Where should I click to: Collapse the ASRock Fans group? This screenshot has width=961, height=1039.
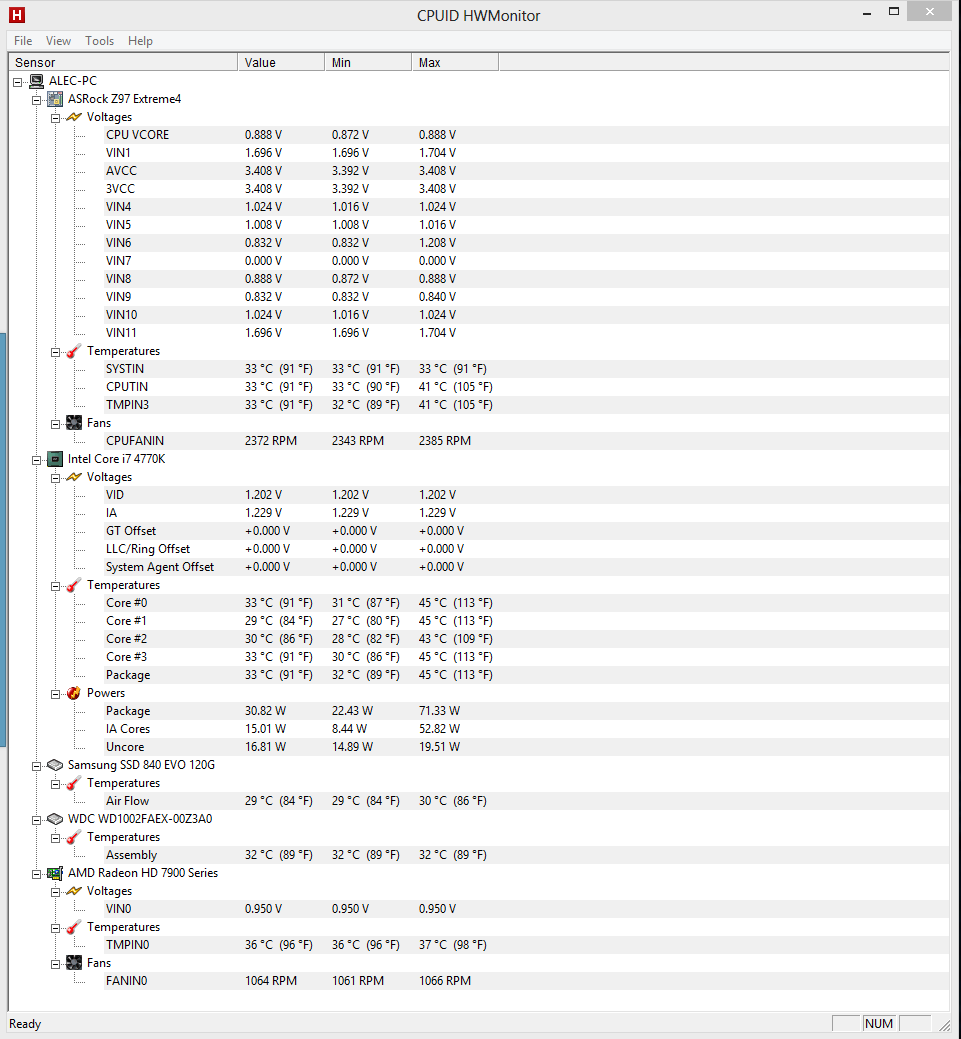pos(56,424)
